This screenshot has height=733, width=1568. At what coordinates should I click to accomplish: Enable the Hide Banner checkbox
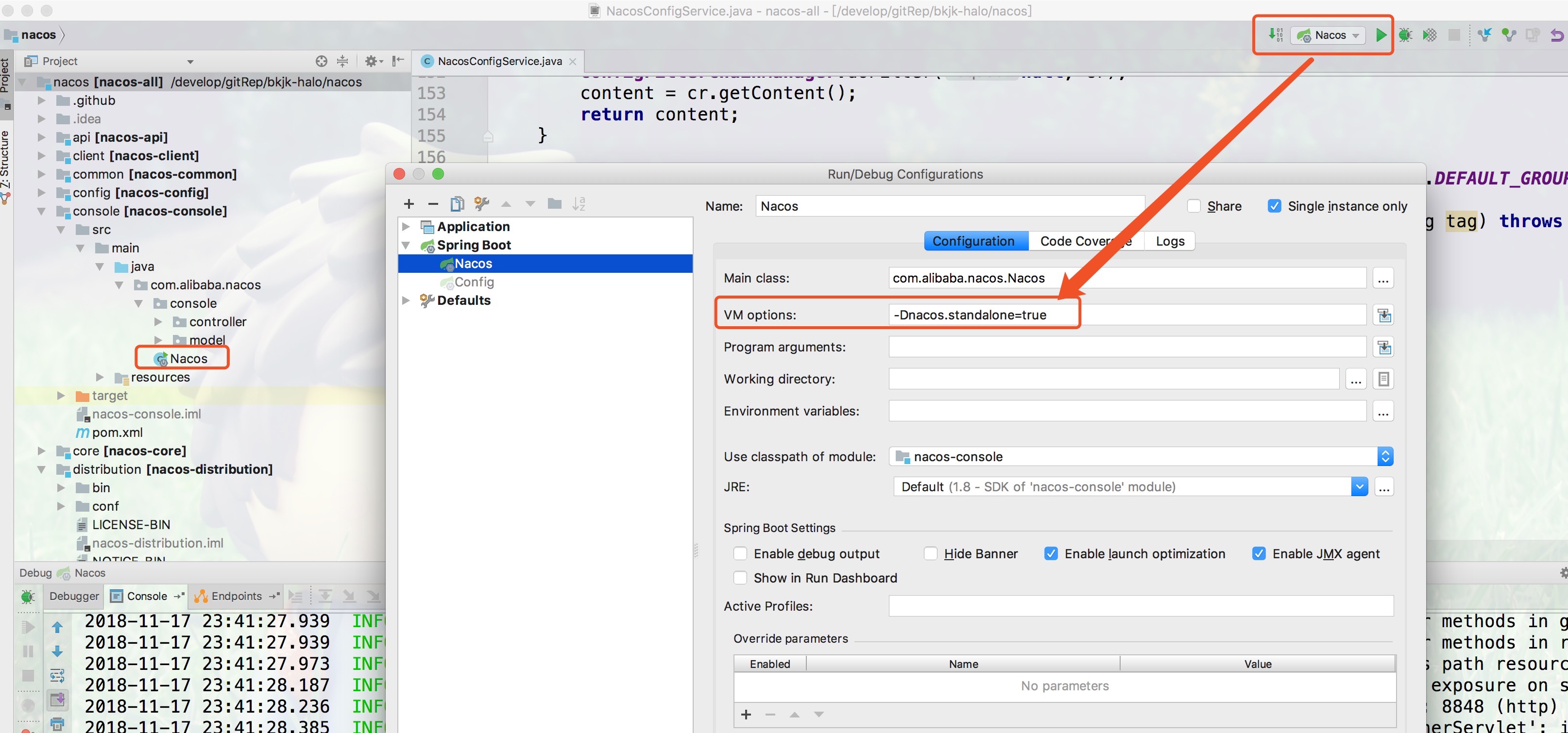930,553
